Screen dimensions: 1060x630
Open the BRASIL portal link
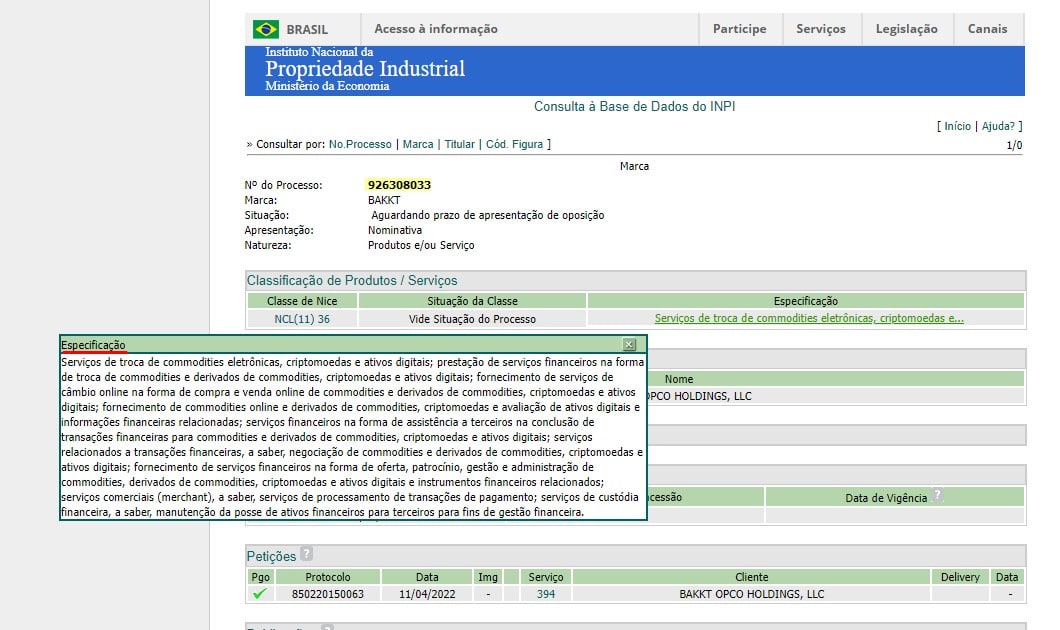tap(307, 30)
